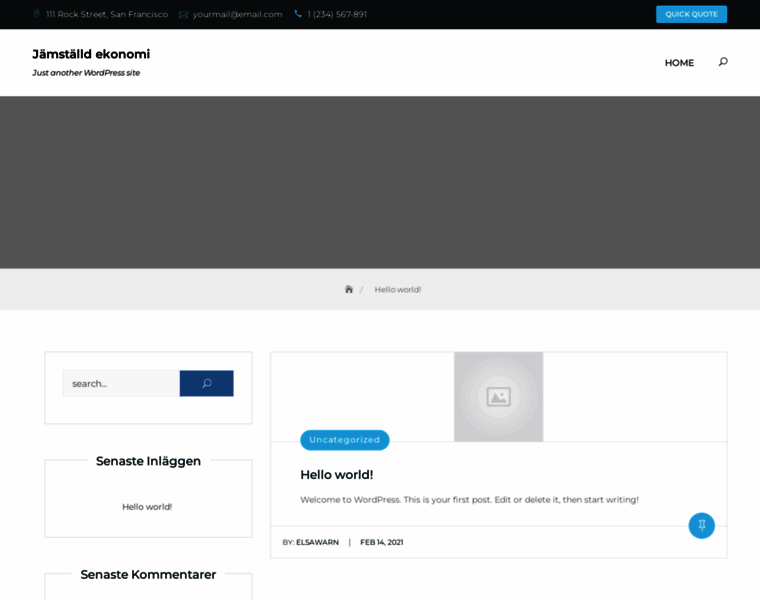The height and width of the screenshot is (600, 760).
Task: Click the breadcrumb home icon
Action: [349, 289]
